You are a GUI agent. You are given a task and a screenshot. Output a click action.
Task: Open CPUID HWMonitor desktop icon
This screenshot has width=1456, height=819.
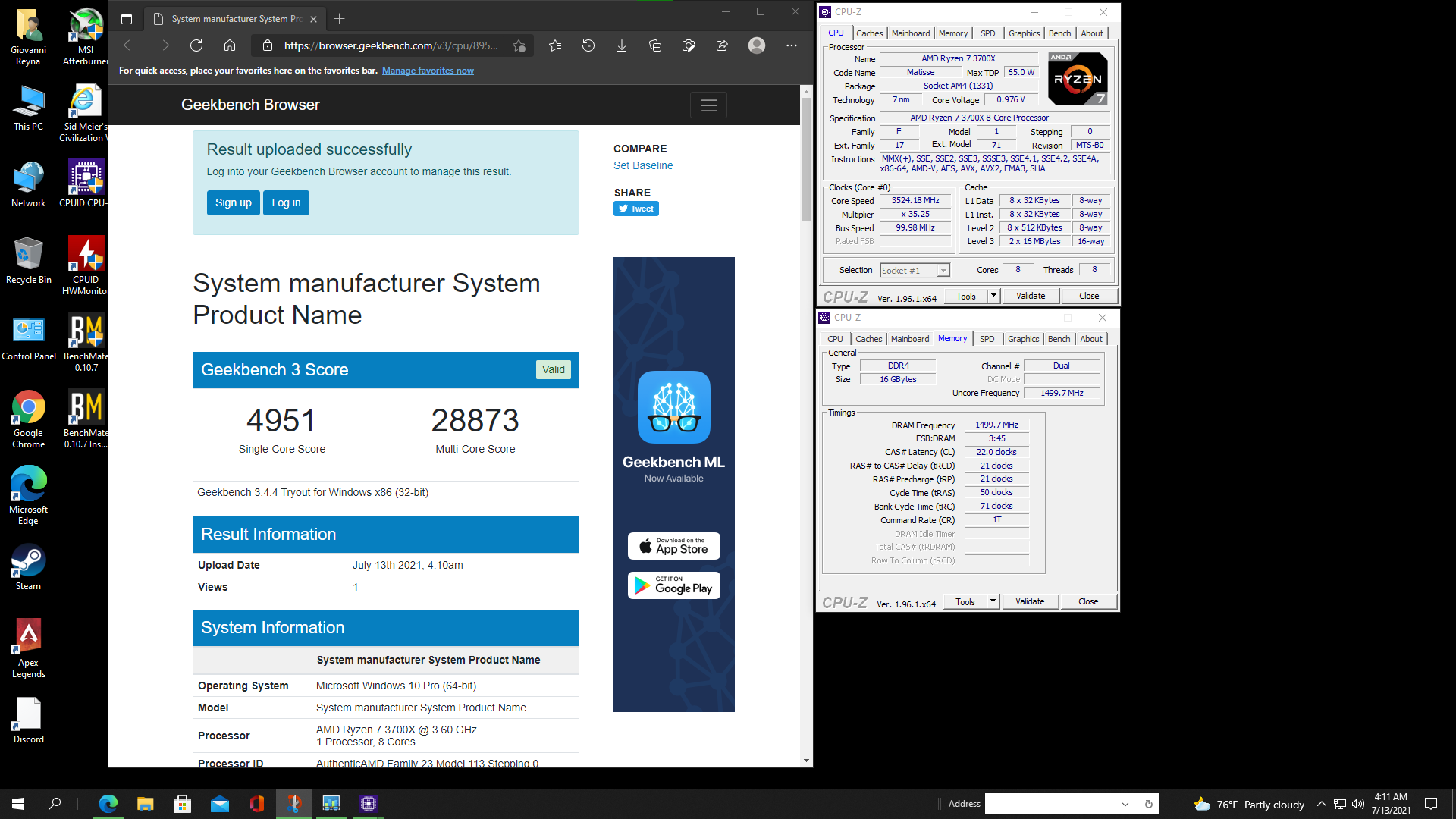pos(86,265)
